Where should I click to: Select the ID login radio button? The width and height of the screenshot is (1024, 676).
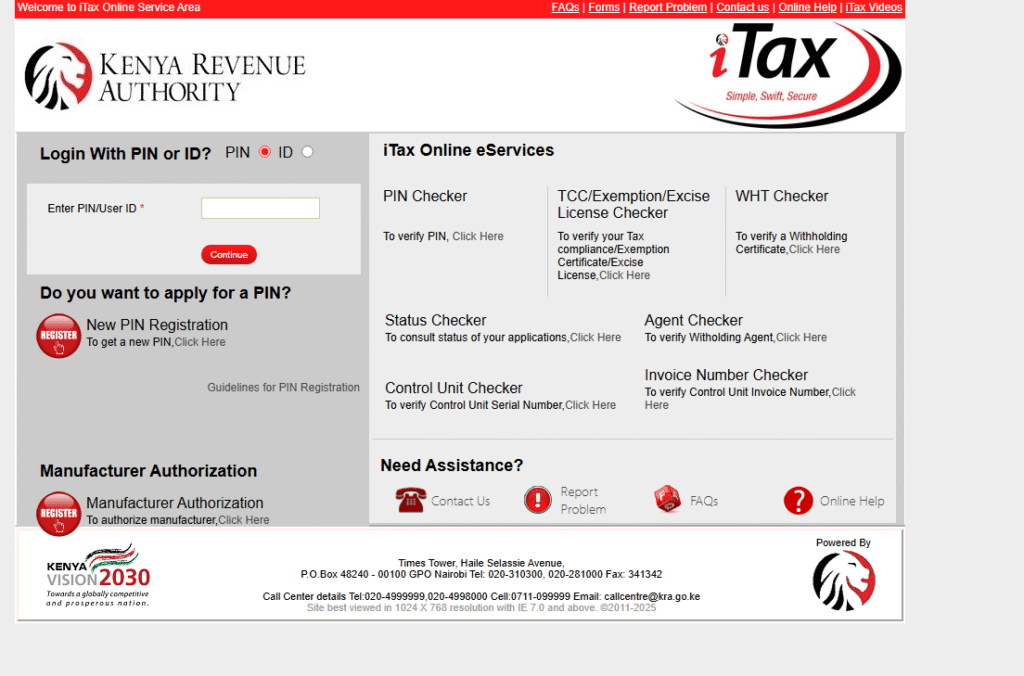(307, 152)
